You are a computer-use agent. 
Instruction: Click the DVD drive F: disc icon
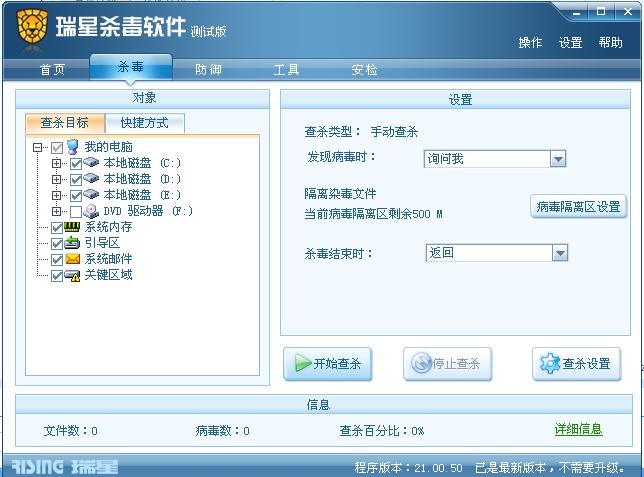click(91, 211)
